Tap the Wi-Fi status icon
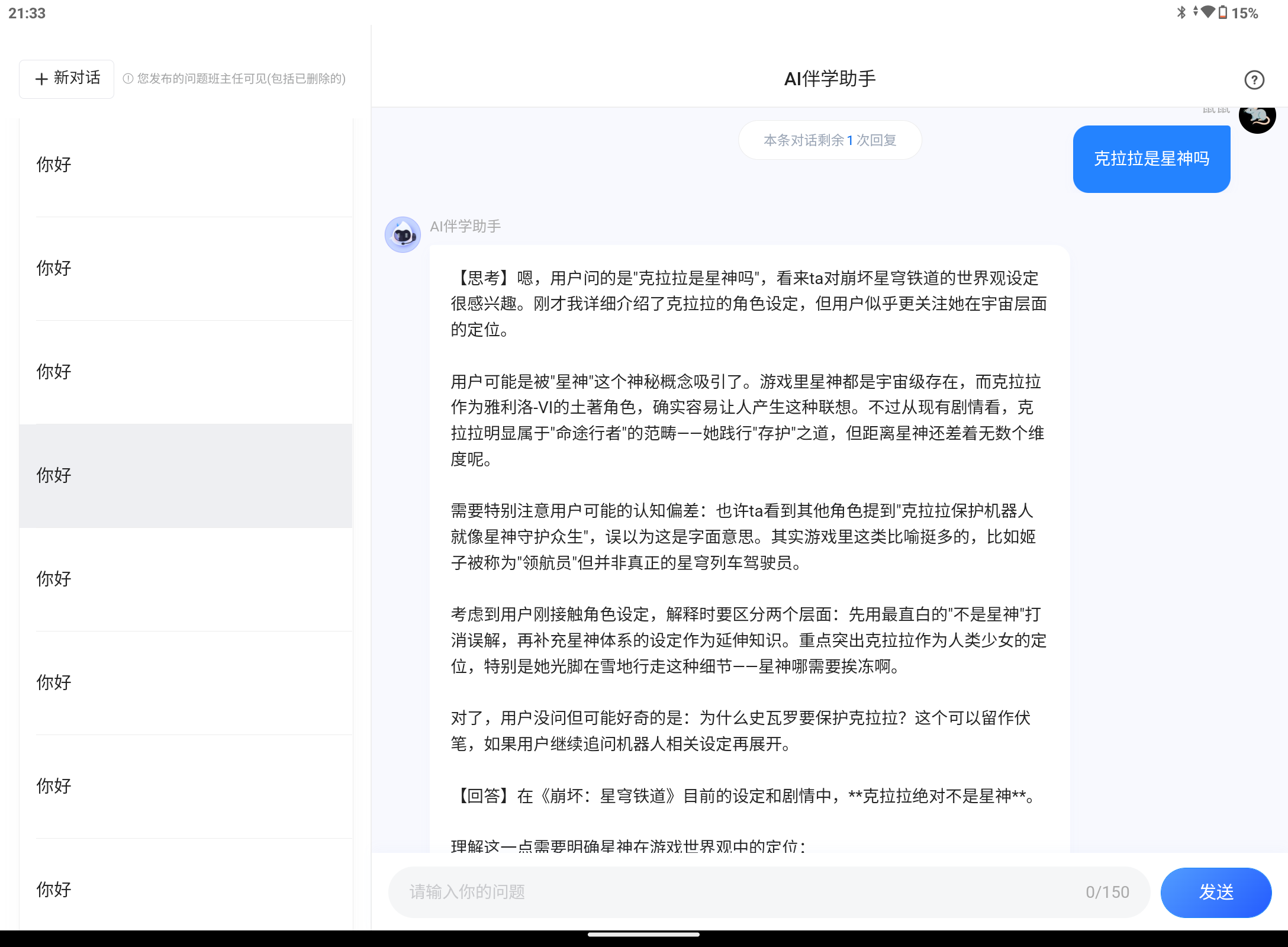Viewport: 1288px width, 947px height. [1208, 12]
